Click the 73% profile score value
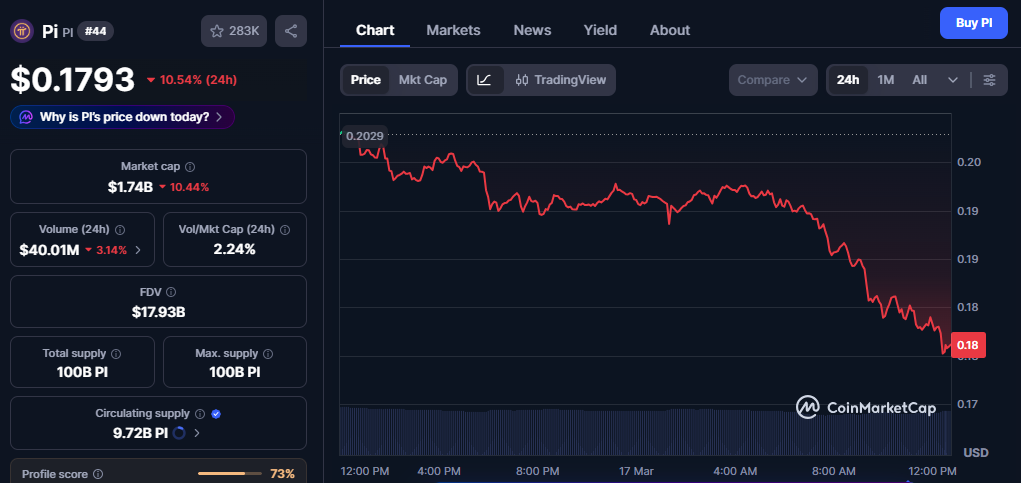Image resolution: width=1021 pixels, height=483 pixels. click(282, 474)
